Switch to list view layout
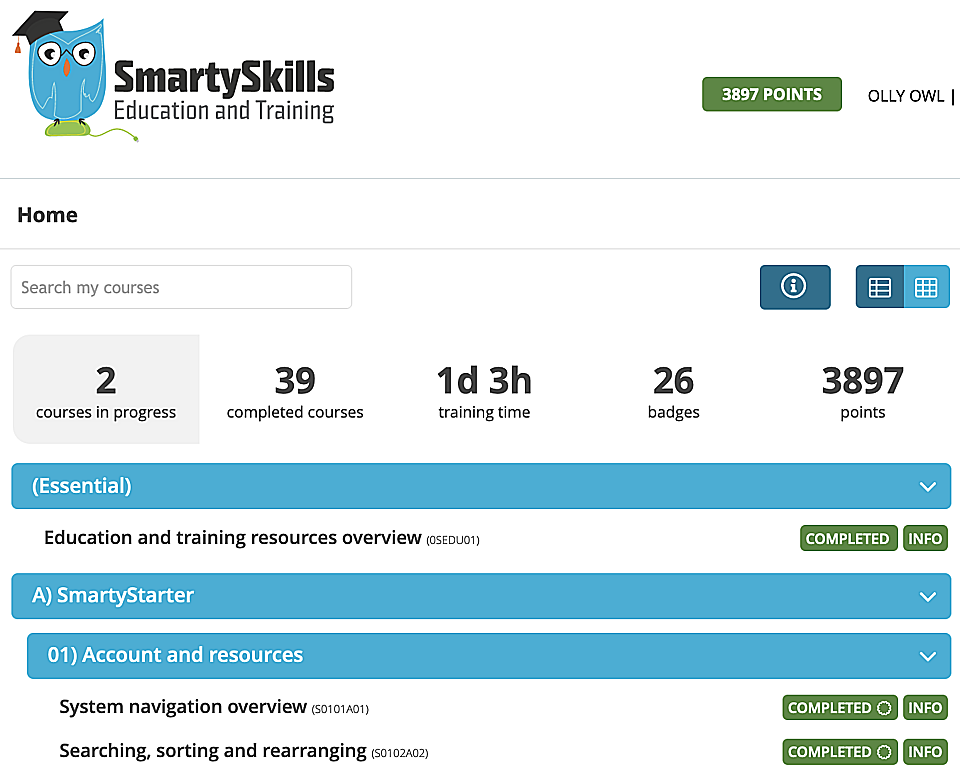The width and height of the screenshot is (960, 777). (880, 287)
